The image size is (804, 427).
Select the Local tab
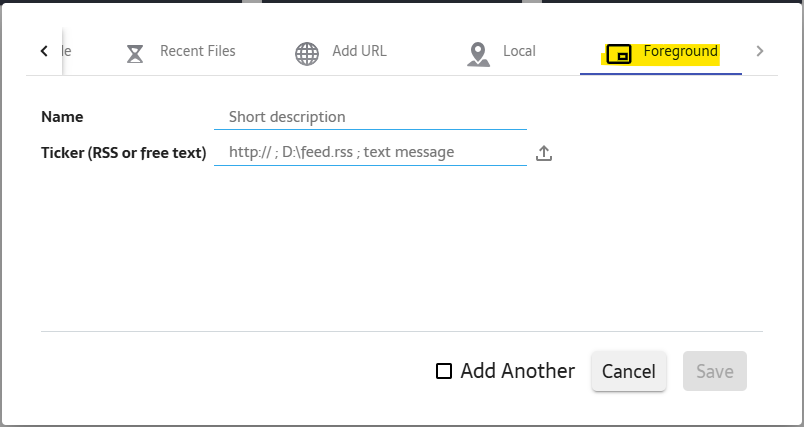click(519, 51)
